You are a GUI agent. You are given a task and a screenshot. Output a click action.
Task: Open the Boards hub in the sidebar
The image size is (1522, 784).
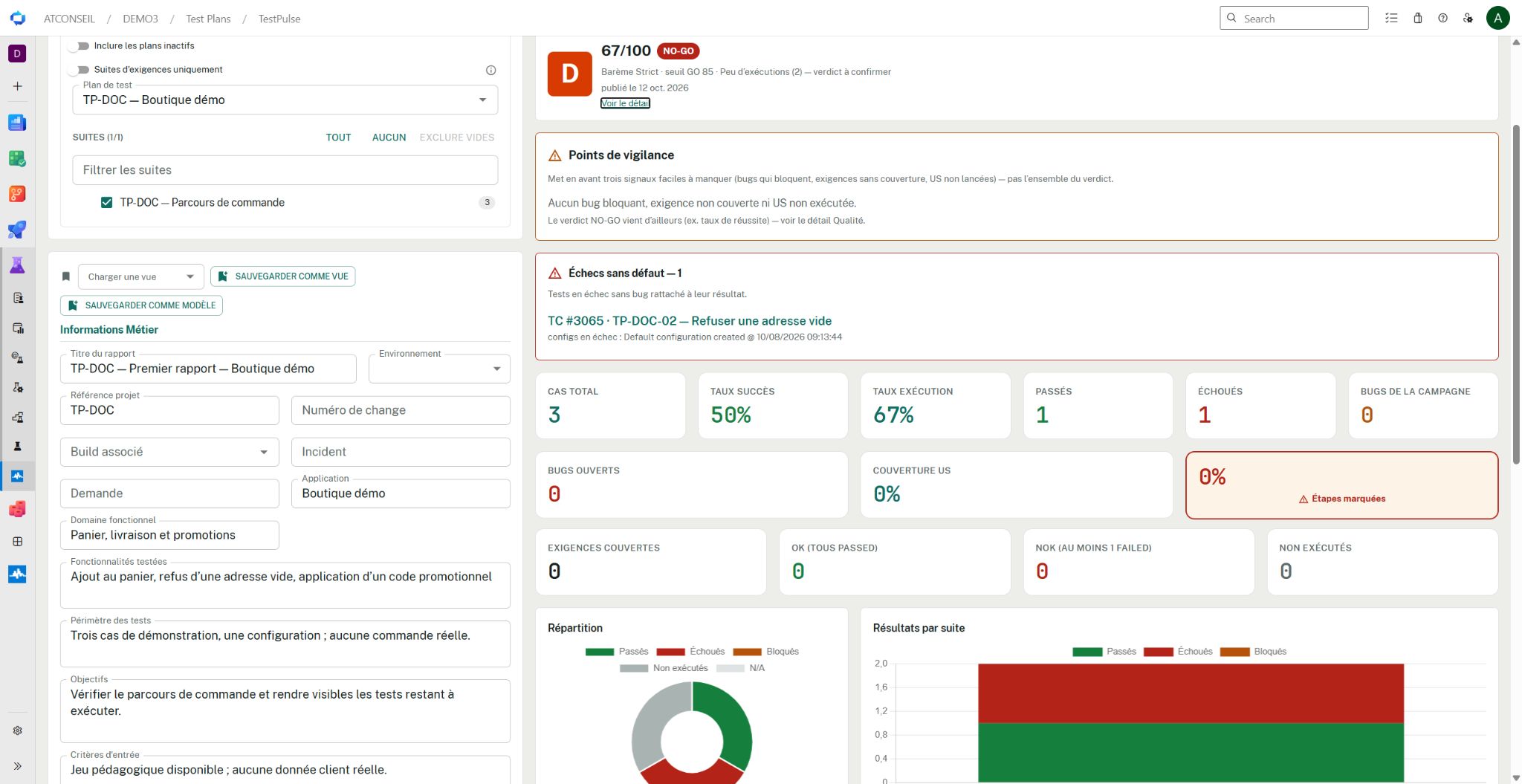pos(17,158)
